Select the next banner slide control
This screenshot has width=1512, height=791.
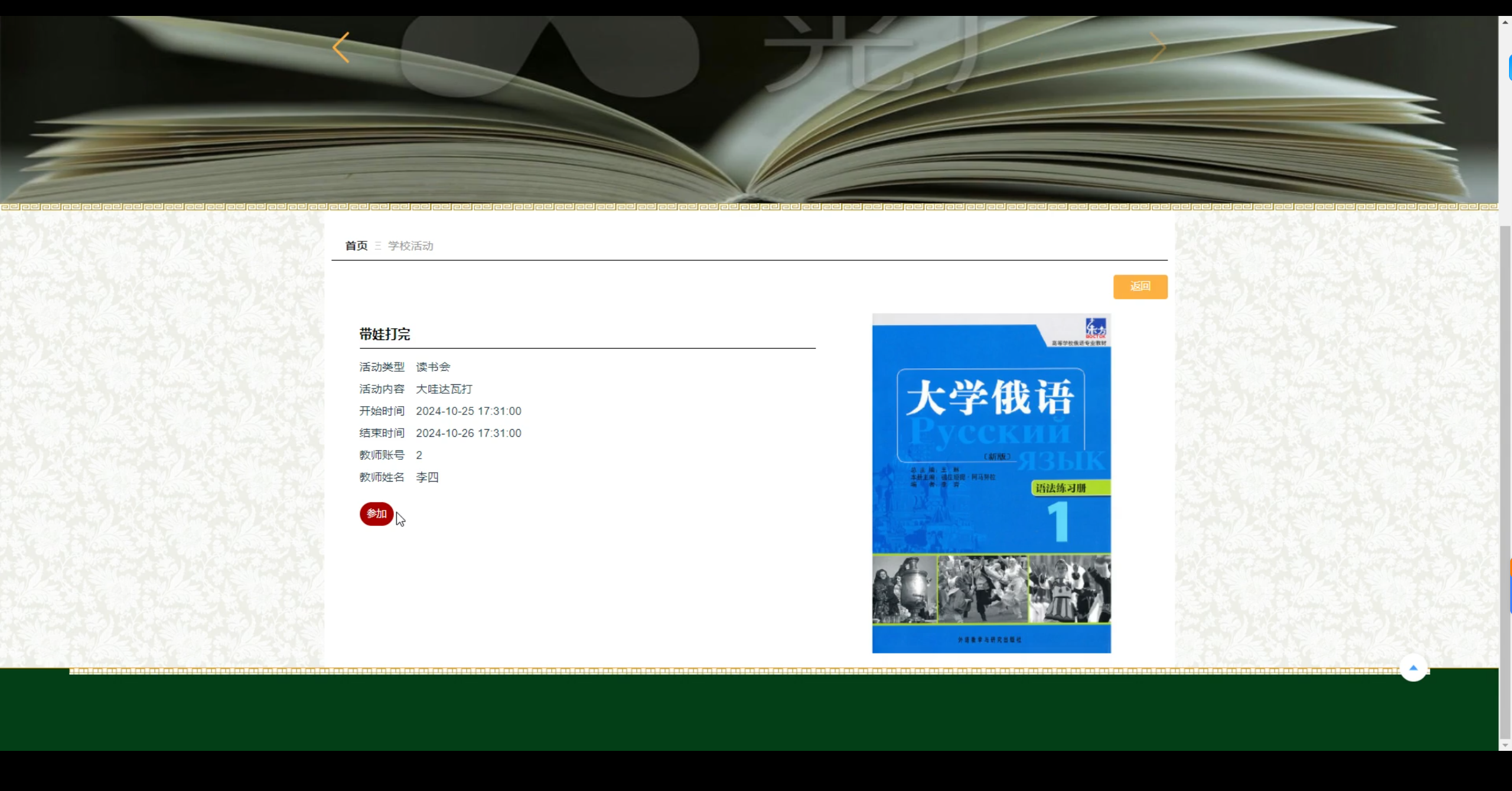[1159, 47]
